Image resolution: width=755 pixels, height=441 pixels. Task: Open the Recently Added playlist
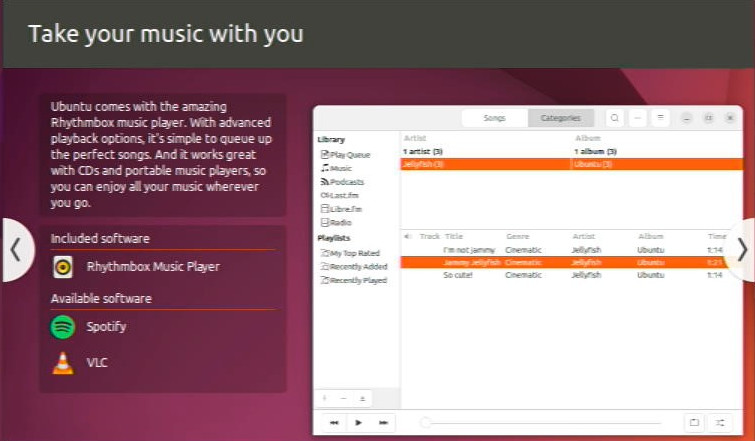[358, 267]
